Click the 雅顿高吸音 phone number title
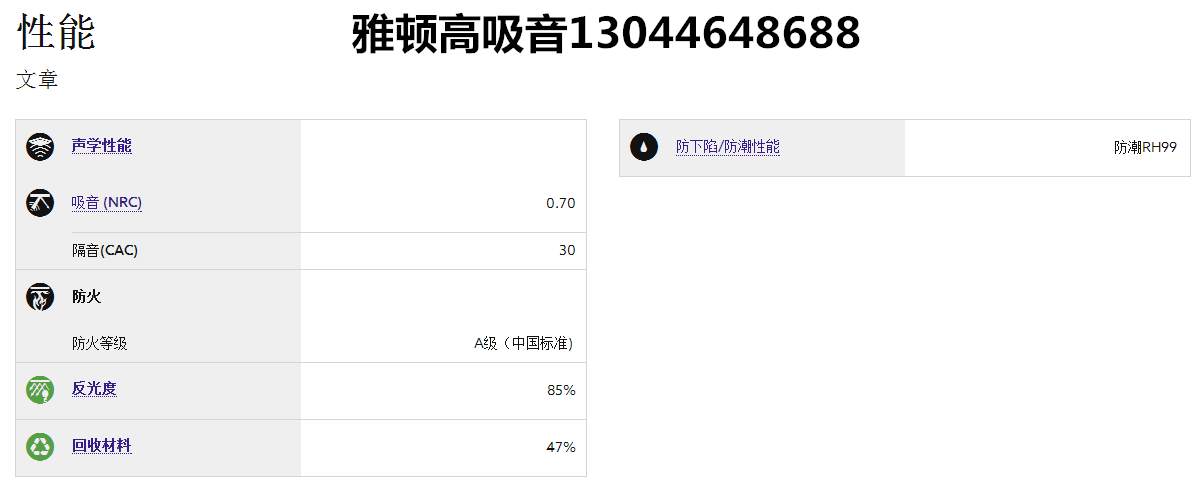Screen dimensions: 1199x494 coord(606,35)
